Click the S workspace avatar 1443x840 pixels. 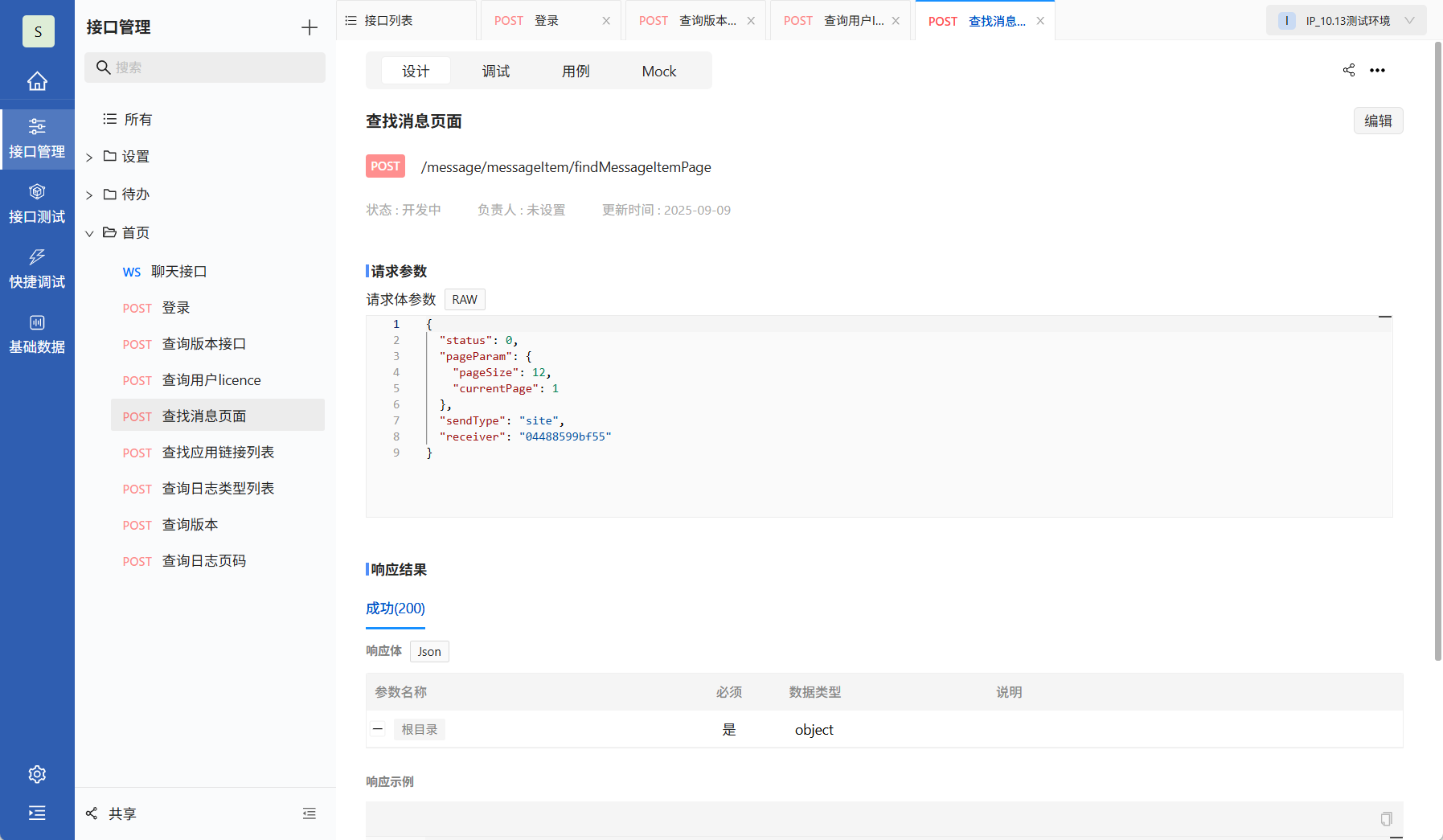(38, 31)
